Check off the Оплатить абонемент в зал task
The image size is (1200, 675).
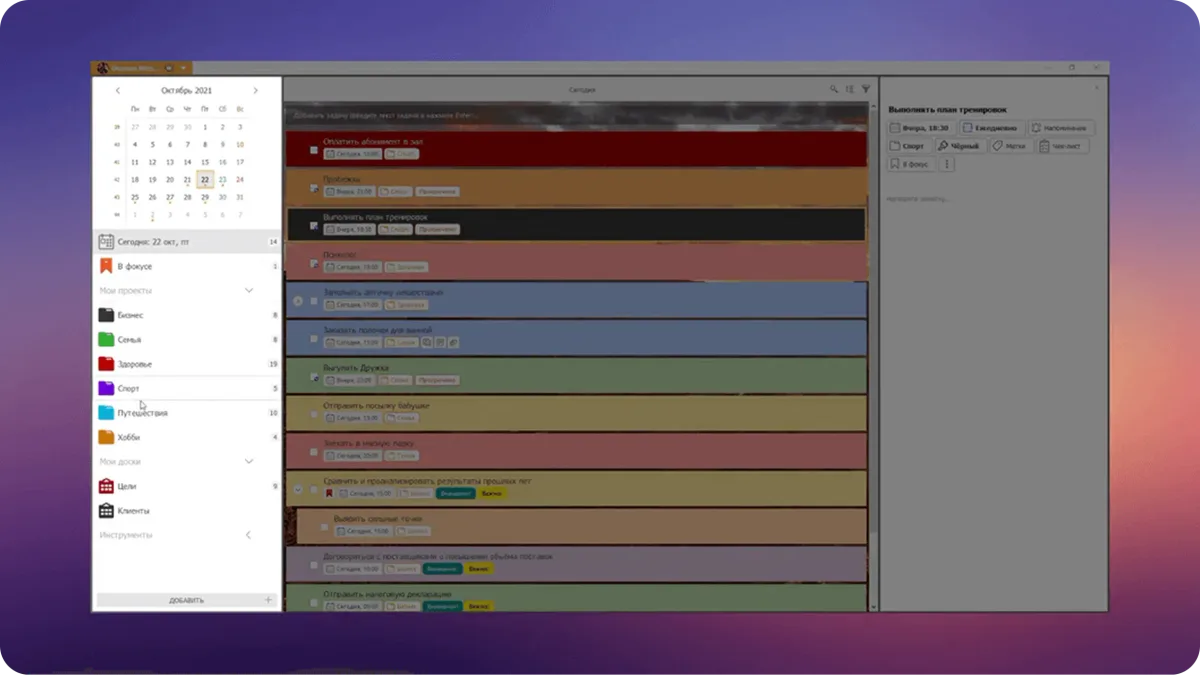click(314, 150)
